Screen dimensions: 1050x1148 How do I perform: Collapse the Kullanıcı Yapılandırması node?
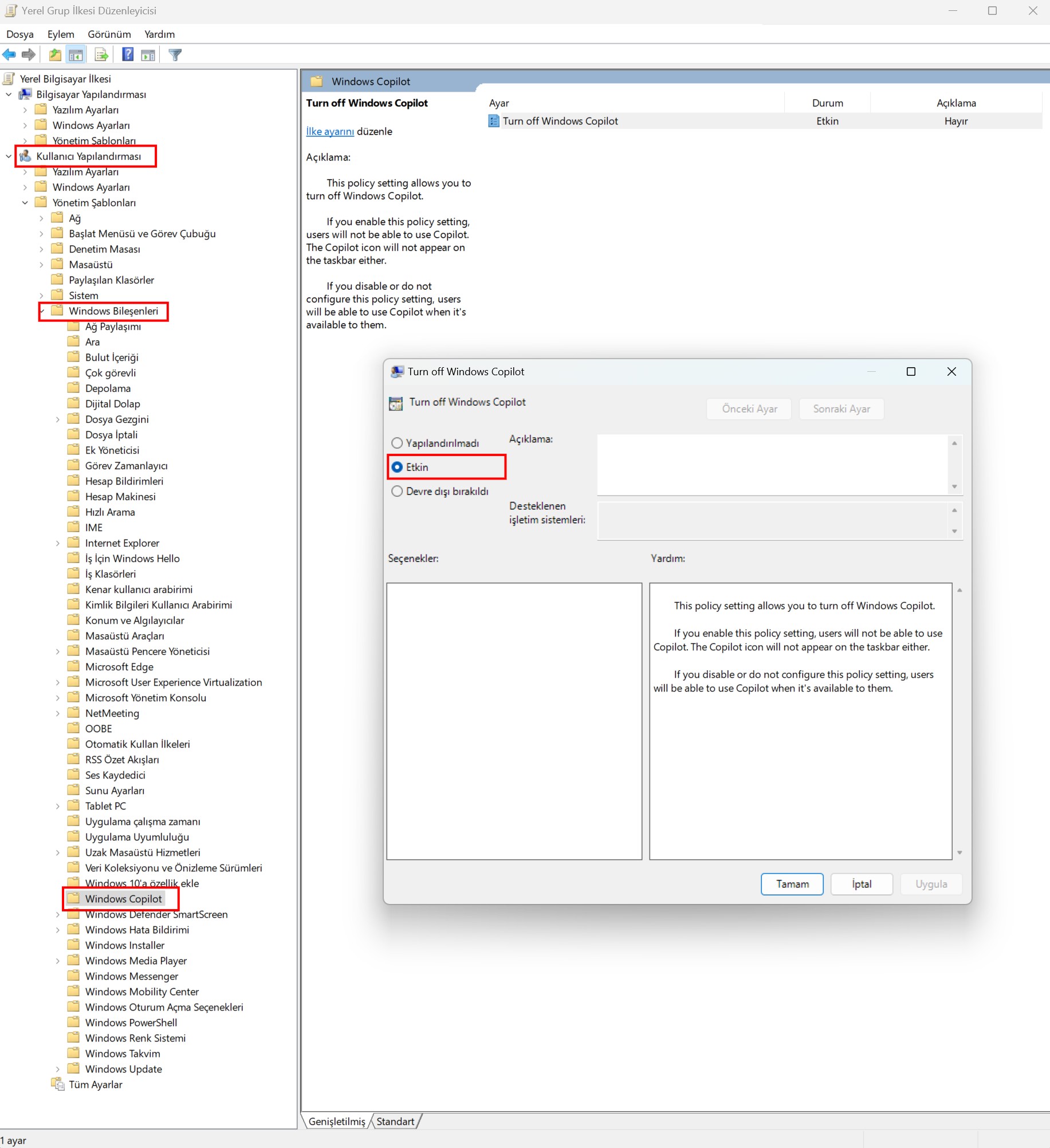click(9, 156)
